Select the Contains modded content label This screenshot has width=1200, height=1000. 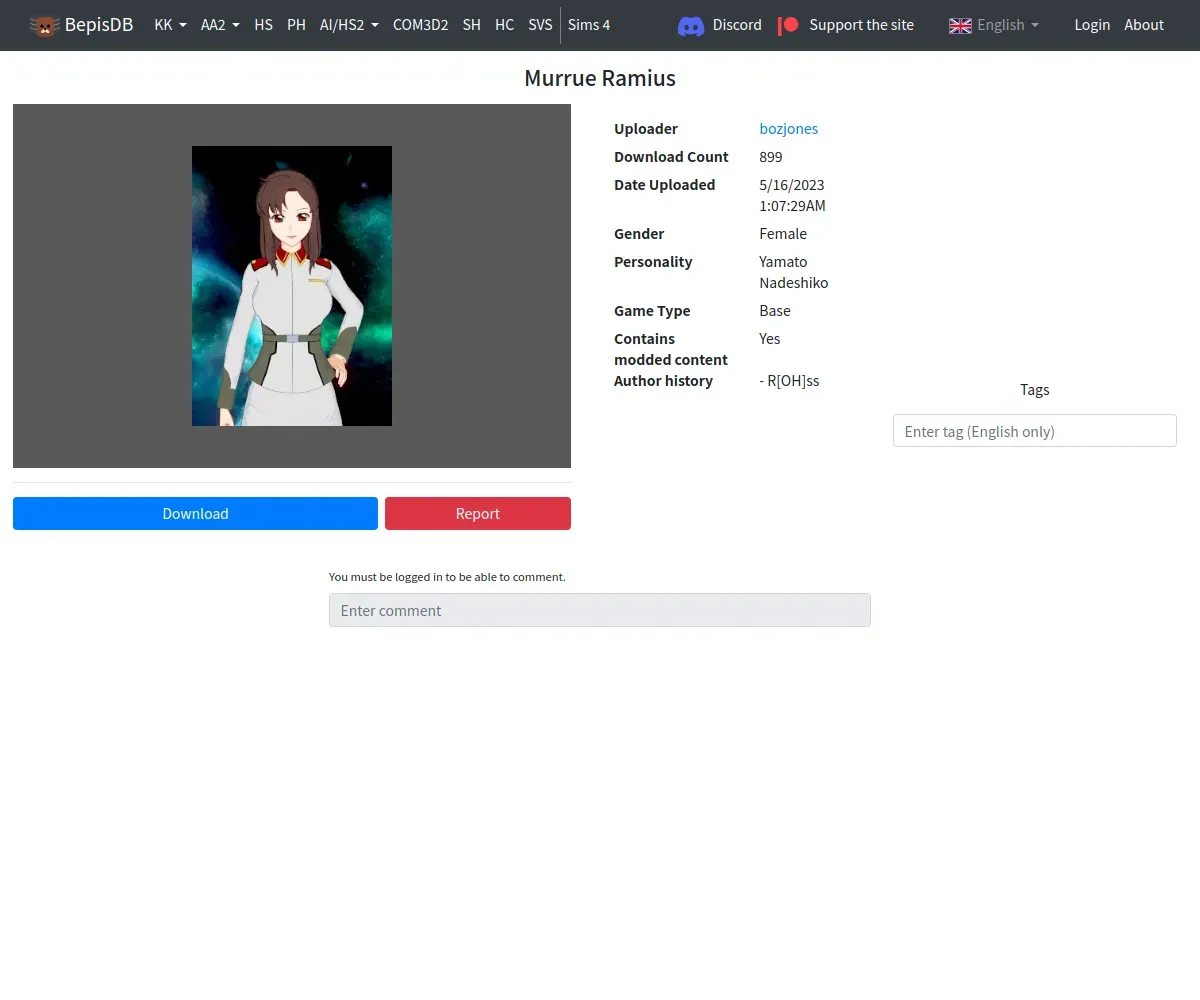671,349
